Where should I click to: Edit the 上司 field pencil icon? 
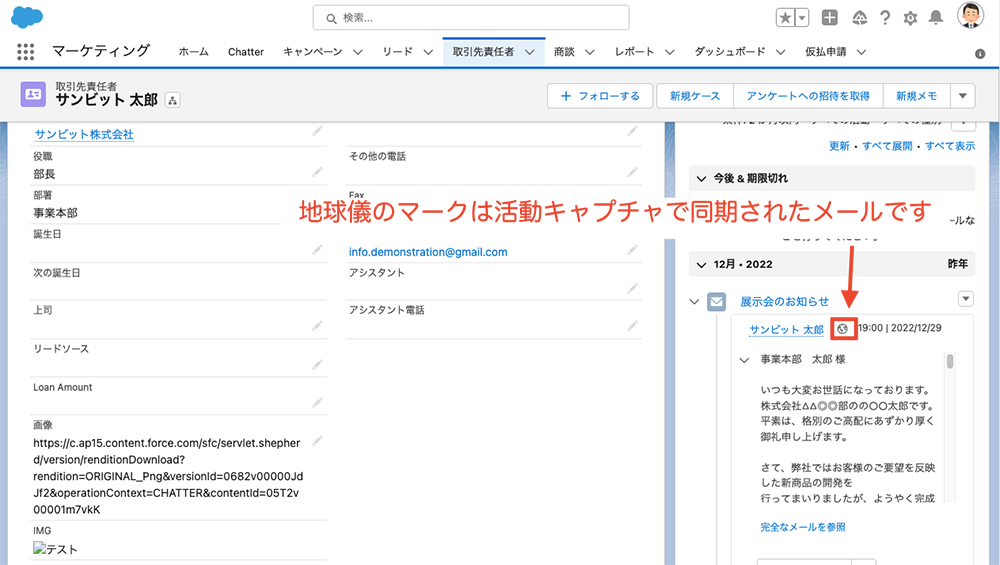tap(317, 326)
